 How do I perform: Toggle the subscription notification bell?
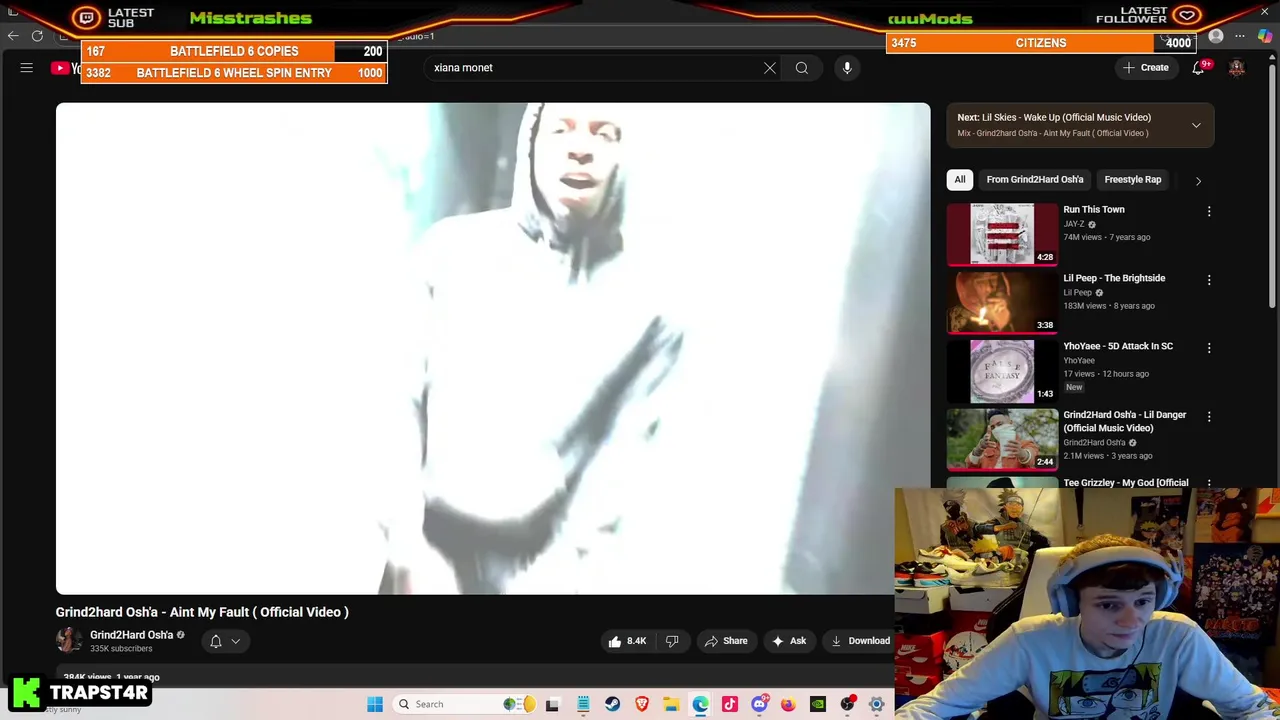[216, 641]
